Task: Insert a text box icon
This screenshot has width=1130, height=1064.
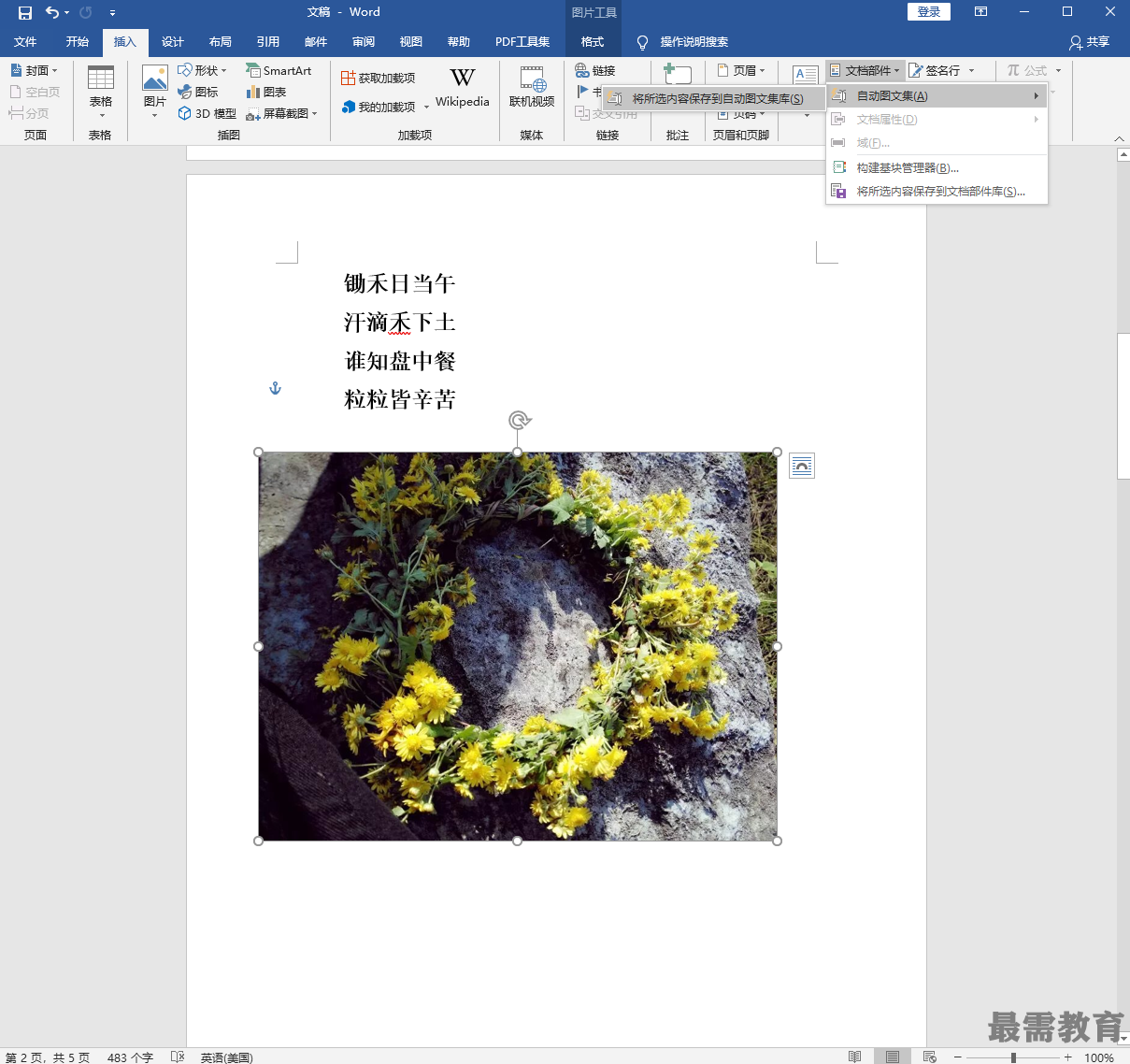Action: tap(806, 74)
